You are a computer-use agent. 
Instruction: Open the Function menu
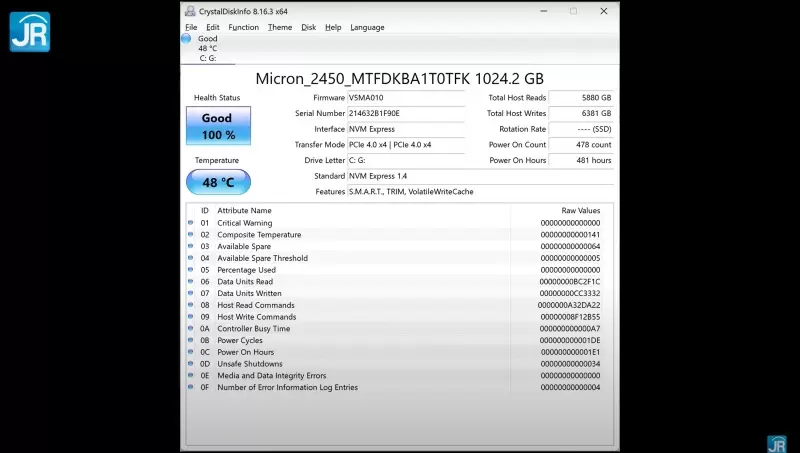(243, 28)
